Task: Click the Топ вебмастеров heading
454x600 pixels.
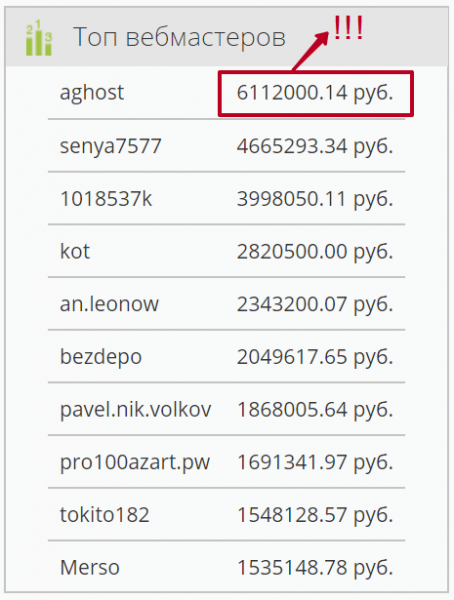Action: pos(179,38)
